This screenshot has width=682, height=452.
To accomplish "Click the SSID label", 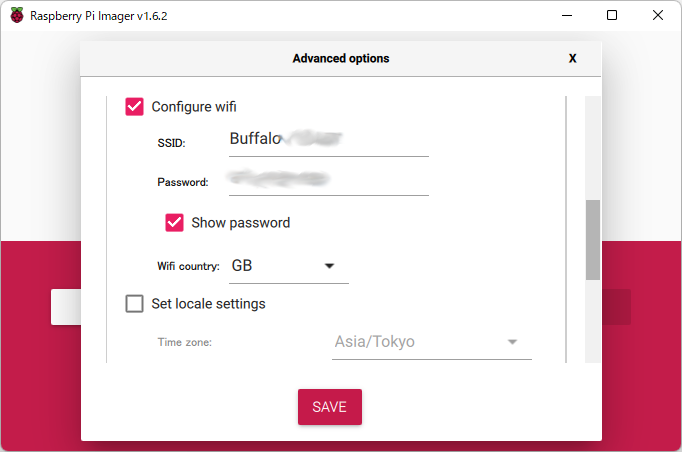I will tap(171, 143).
